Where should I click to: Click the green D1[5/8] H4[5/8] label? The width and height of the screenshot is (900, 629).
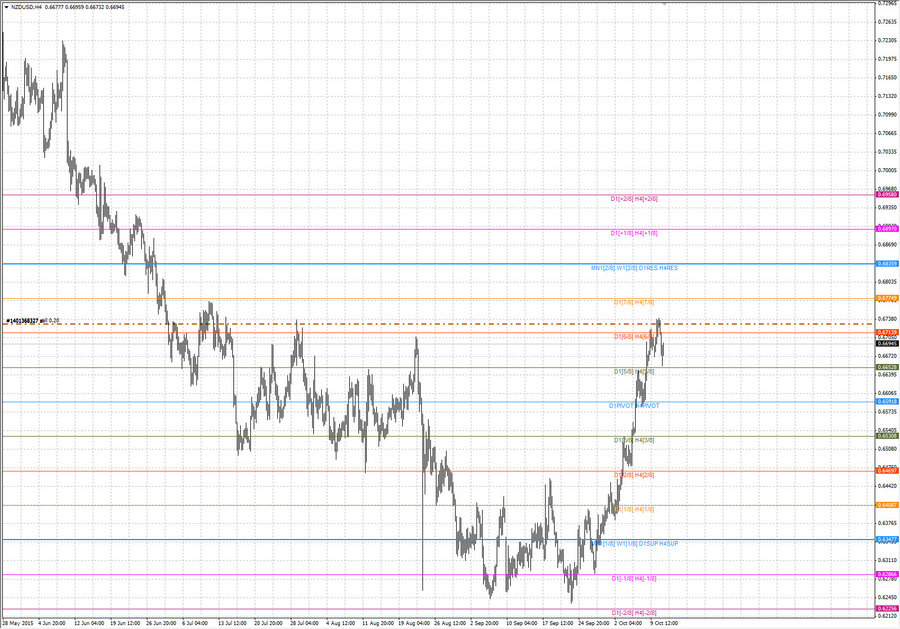tap(634, 371)
